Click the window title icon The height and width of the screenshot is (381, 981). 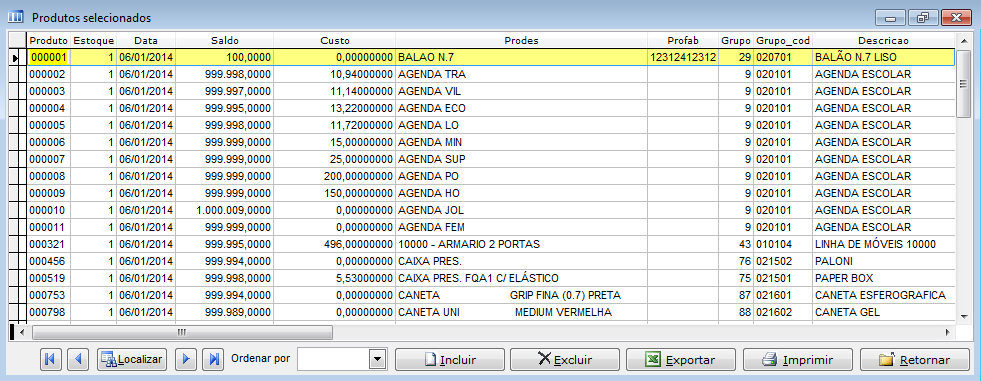coord(16,17)
